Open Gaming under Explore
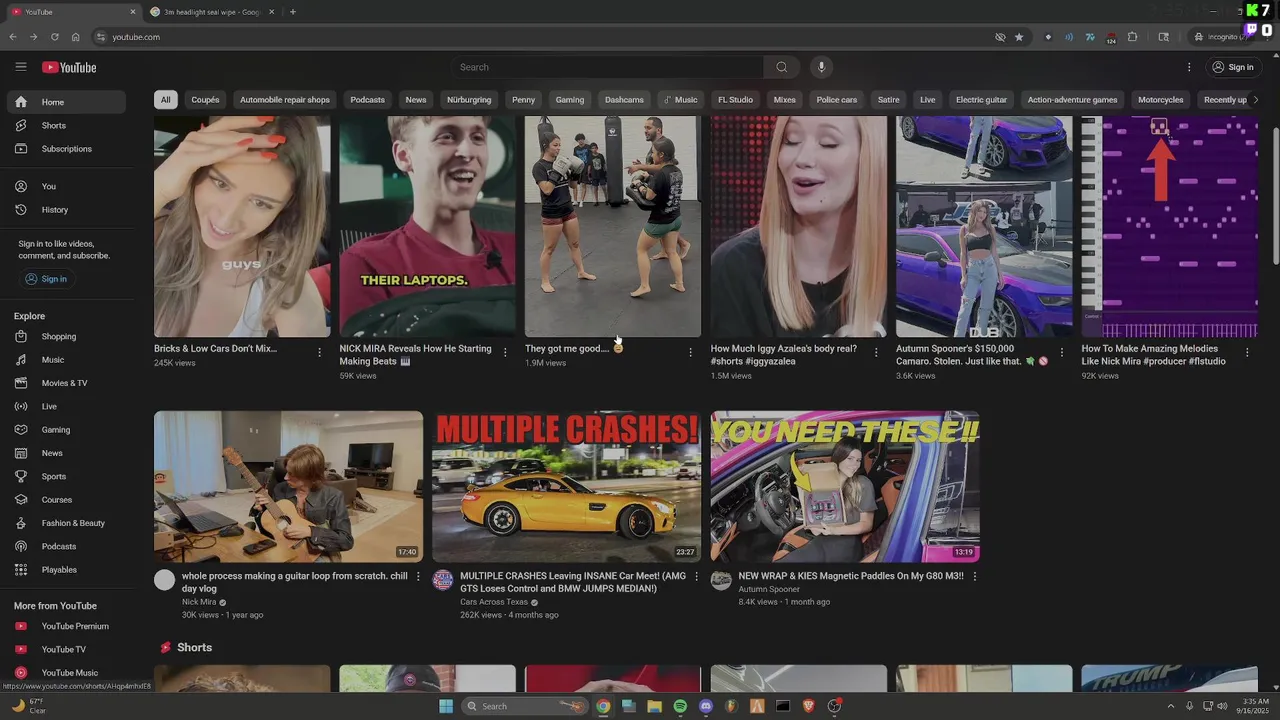Viewport: 1280px width, 720px height. click(66, 430)
